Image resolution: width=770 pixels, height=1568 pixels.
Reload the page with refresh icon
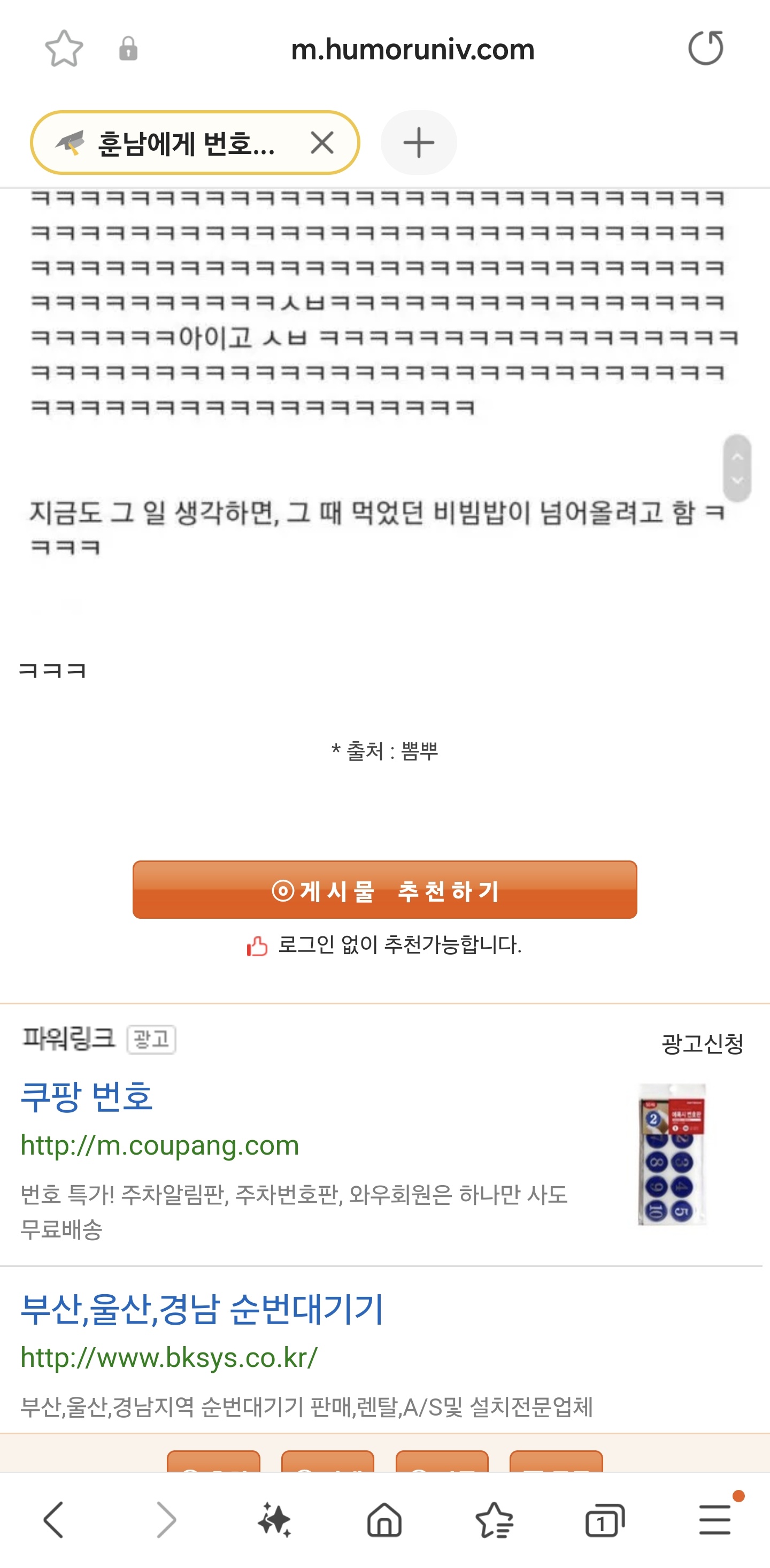click(x=705, y=48)
